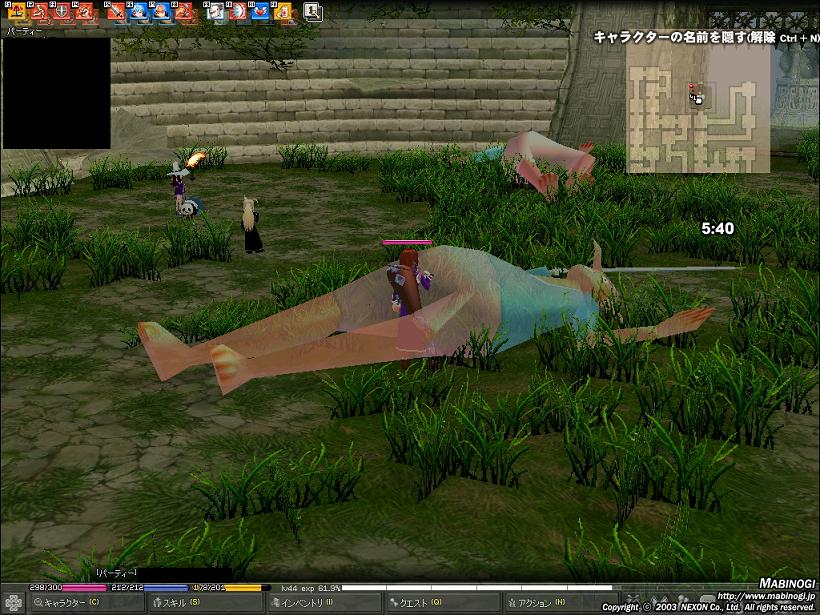This screenshot has width=820, height=615.
Task: Activate the F2 red skill hotkey icon
Action: (40, 11)
